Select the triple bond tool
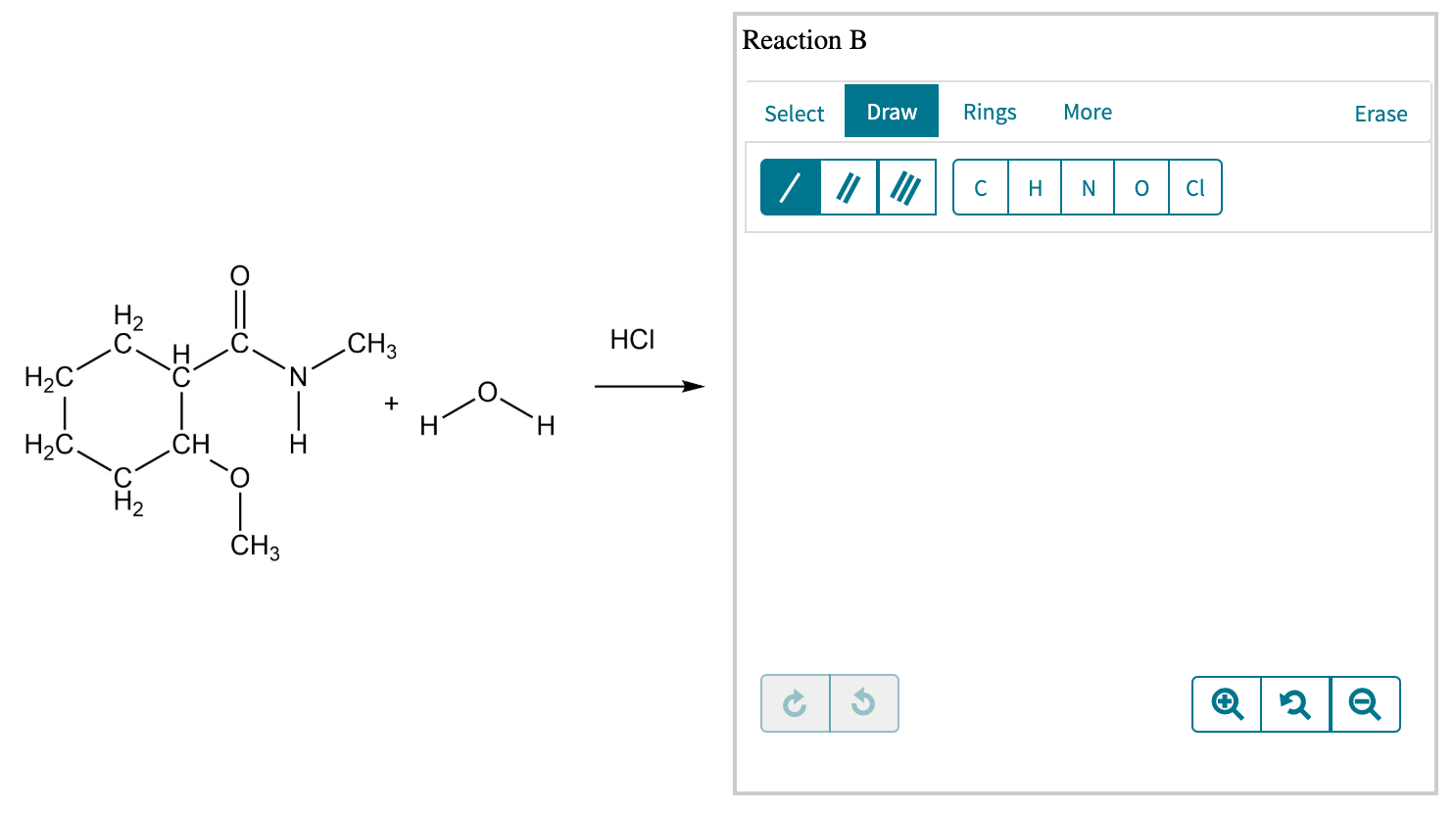The width and height of the screenshot is (1456, 813). (x=906, y=186)
